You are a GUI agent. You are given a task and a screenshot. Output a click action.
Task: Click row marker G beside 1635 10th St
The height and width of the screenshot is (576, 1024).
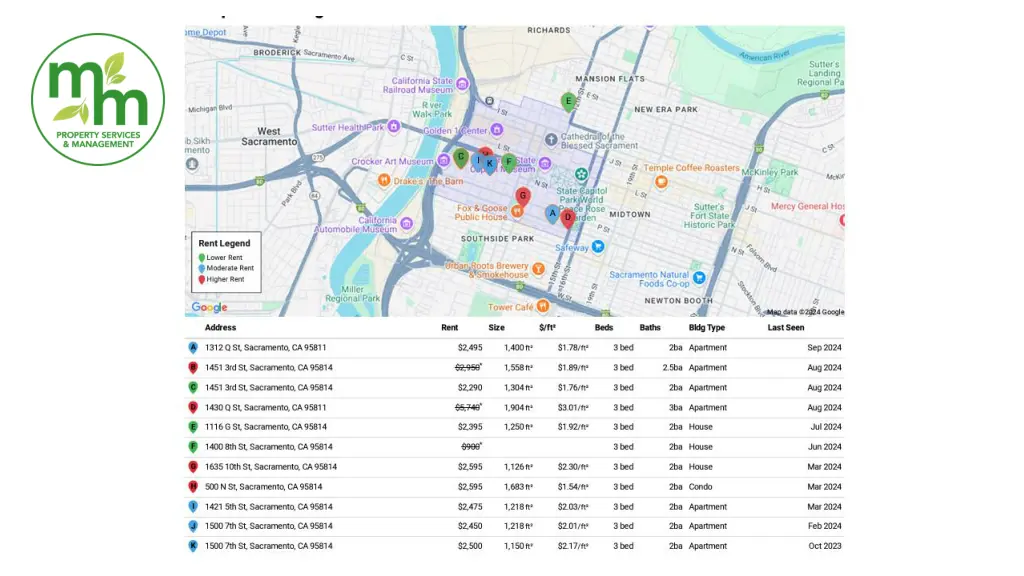pos(193,467)
